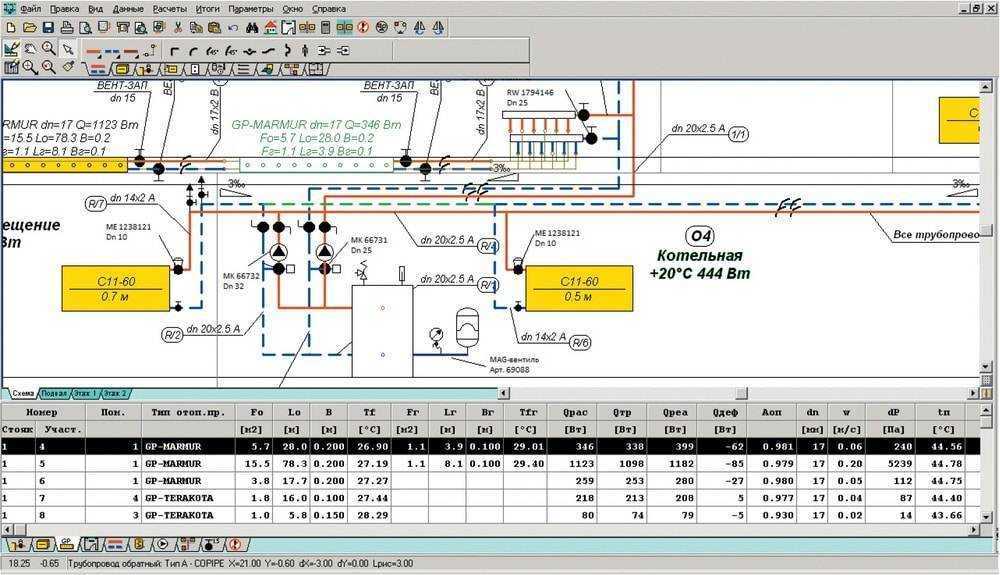Click the binoculars Find icon
The image size is (1000, 575).
pos(253,27)
